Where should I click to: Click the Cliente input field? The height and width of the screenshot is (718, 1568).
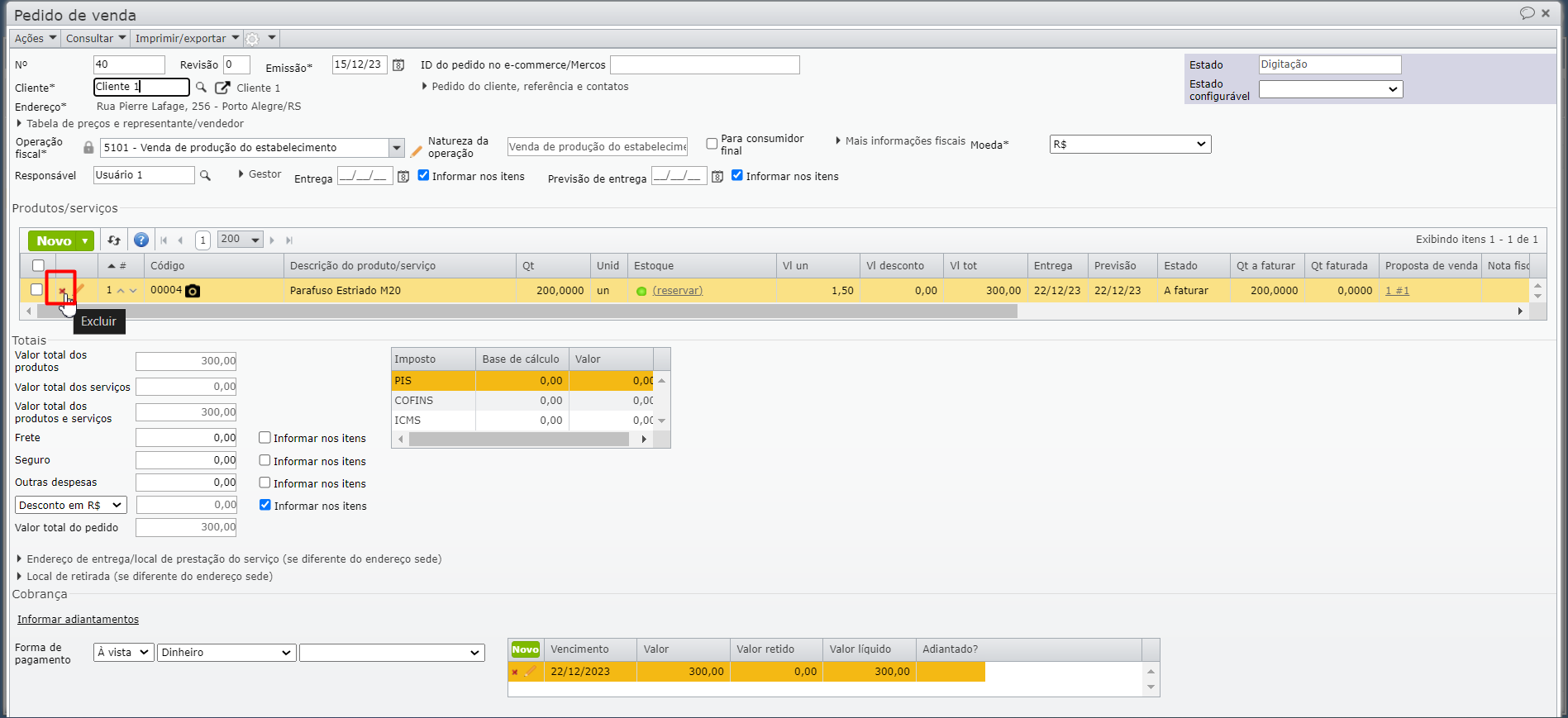click(141, 87)
